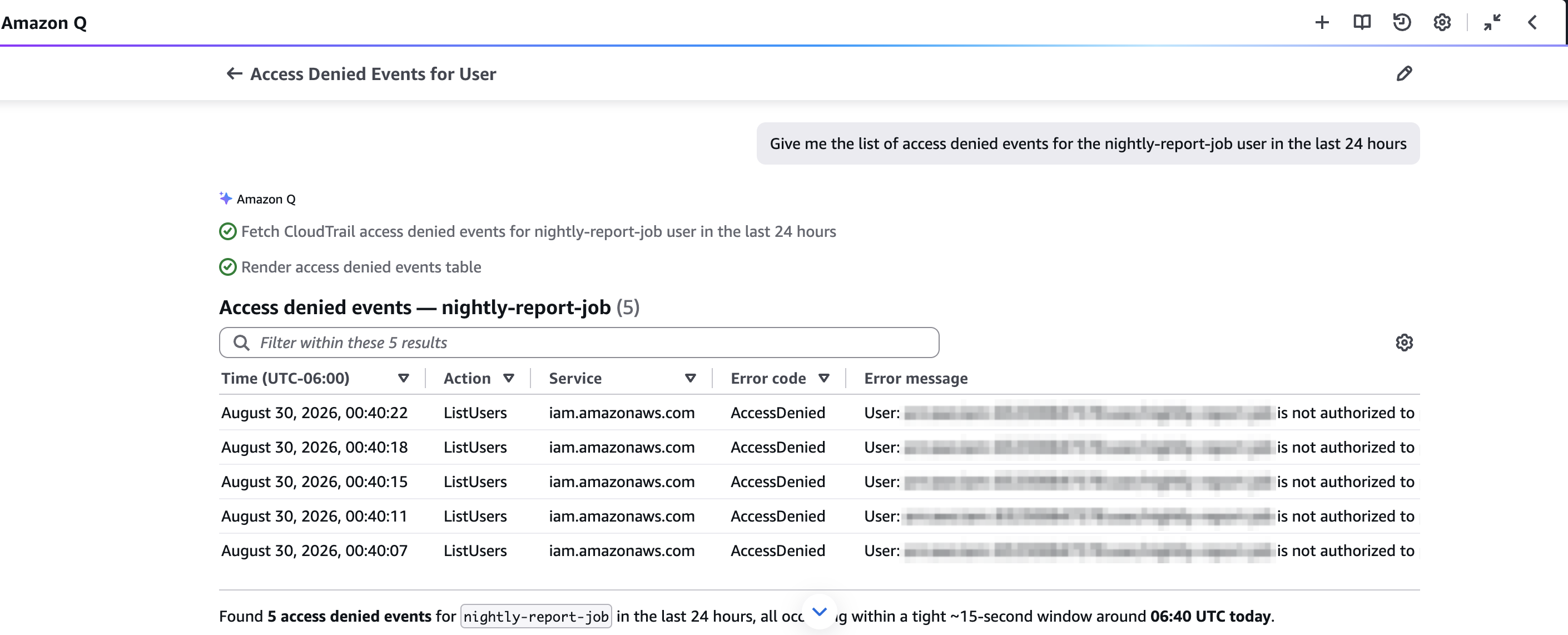
Task: Select the 00:40:22 event timestamp cell
Action: [314, 413]
